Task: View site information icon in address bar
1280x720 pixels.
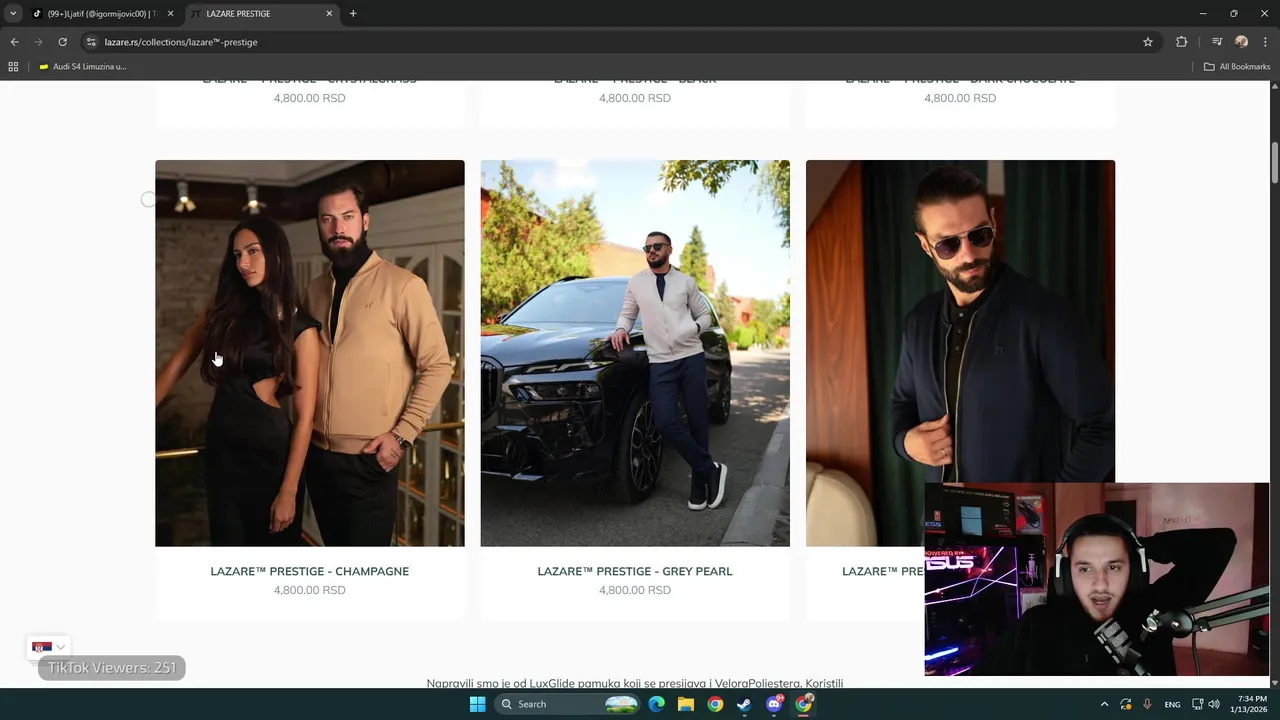Action: click(91, 42)
